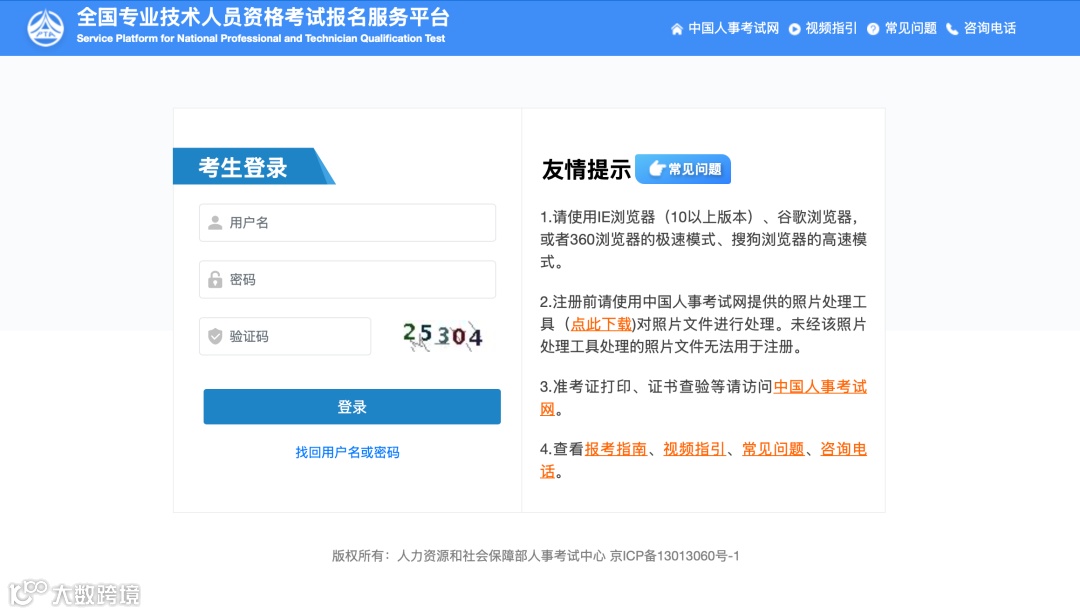
Task: Focus the 密码 input field
Action: click(347, 279)
